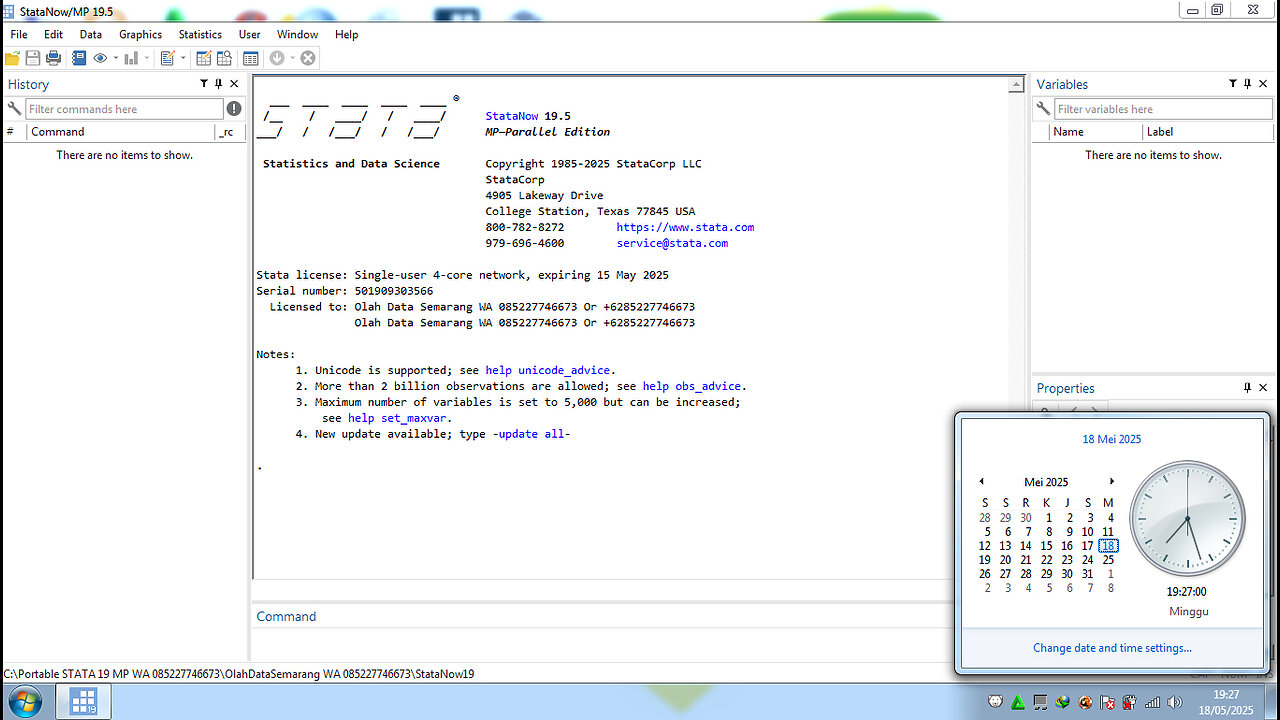Image resolution: width=1280 pixels, height=720 pixels.
Task: Open the Variables Manager toolbar icon
Action: pos(250,58)
